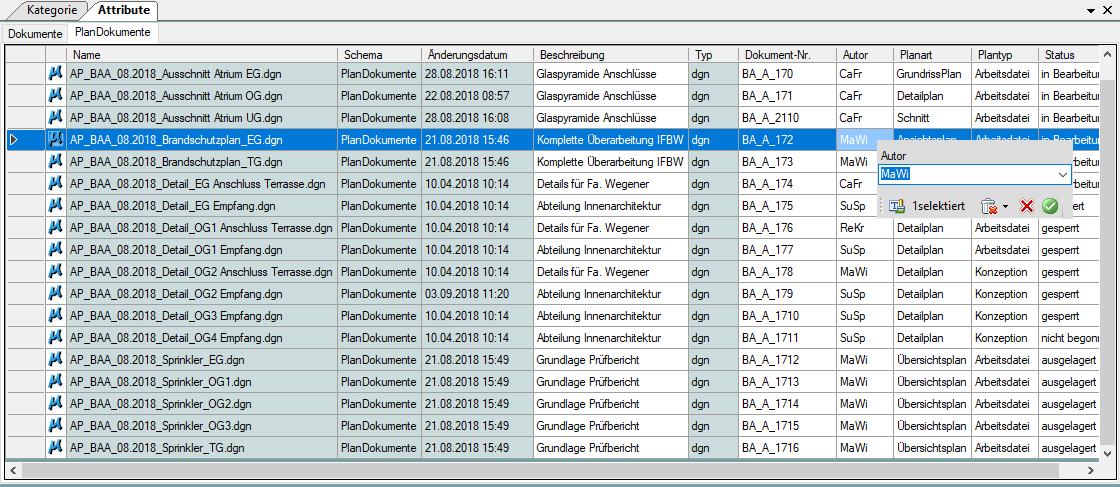Click the Planart column header
The width and height of the screenshot is (1120, 487).
click(932, 55)
